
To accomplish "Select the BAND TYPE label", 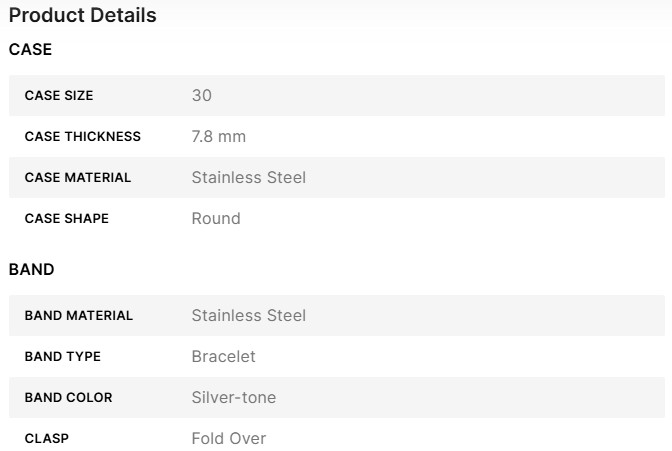I will 63,357.
